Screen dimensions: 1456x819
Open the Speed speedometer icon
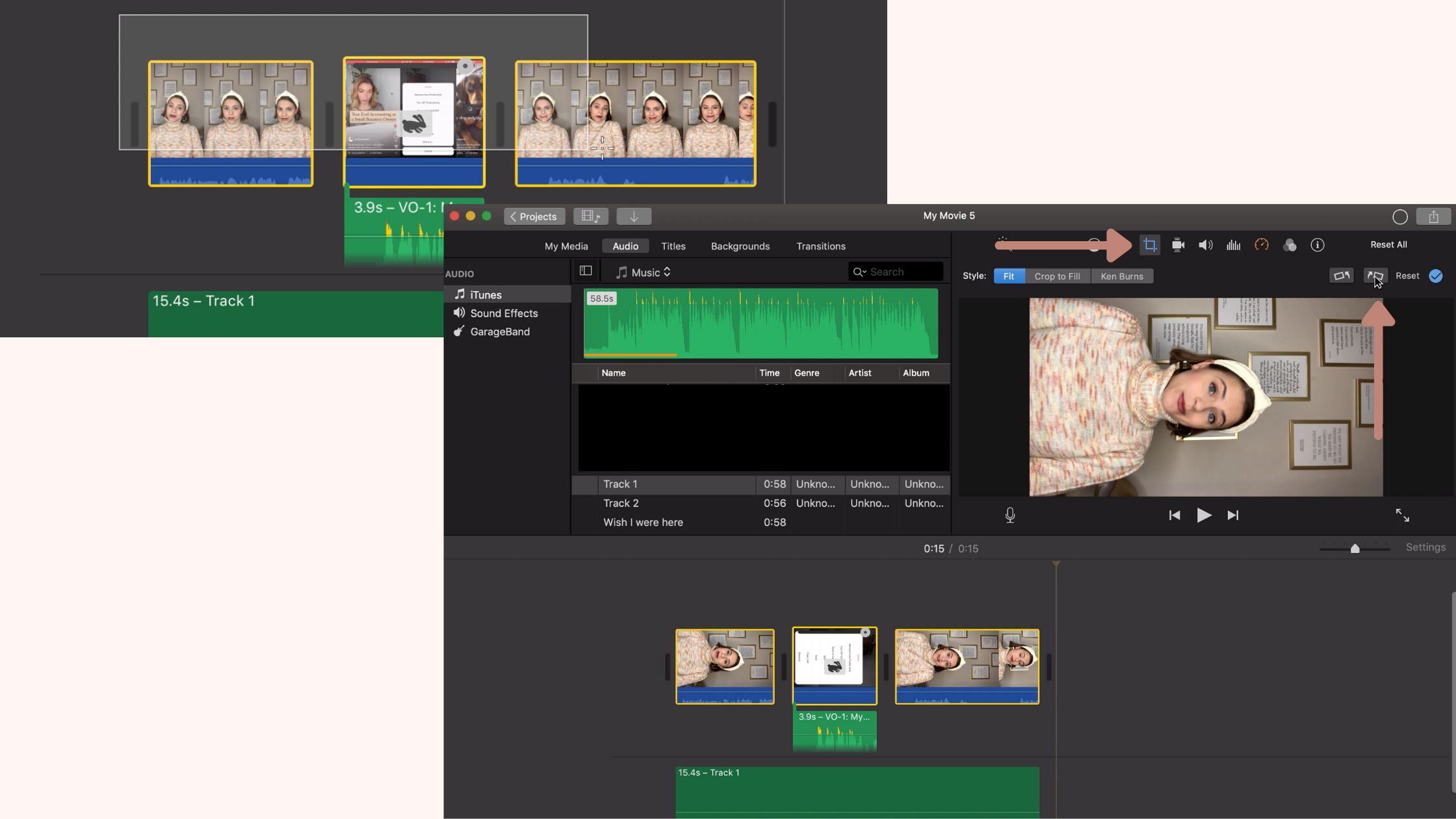click(1262, 245)
